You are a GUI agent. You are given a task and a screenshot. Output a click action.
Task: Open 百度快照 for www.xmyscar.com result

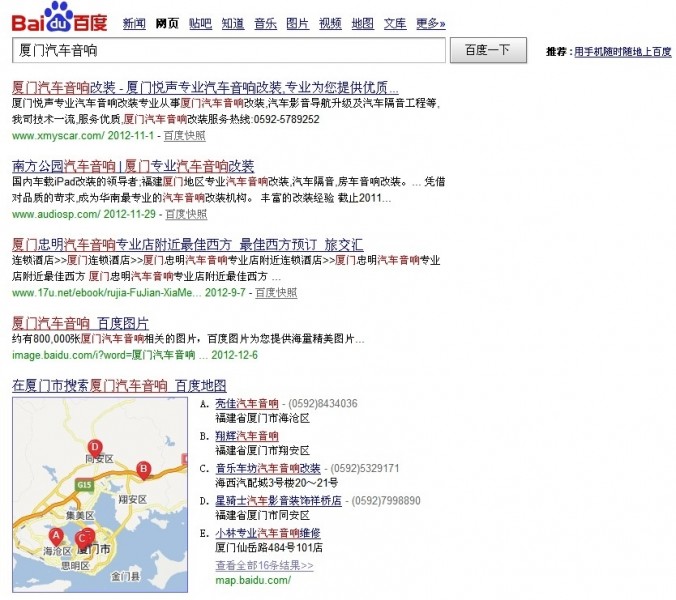(185, 136)
